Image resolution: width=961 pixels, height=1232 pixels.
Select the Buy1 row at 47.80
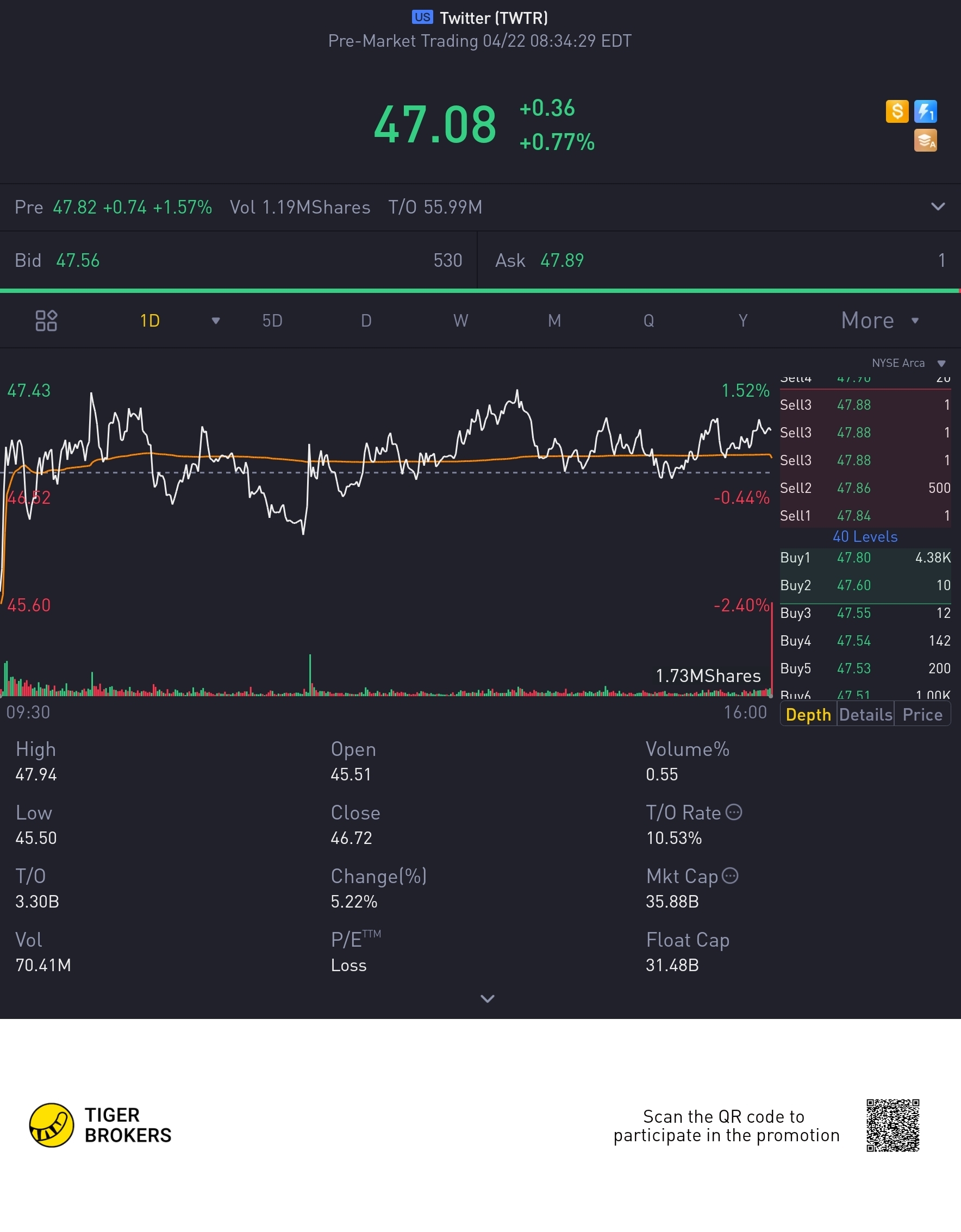[x=865, y=558]
